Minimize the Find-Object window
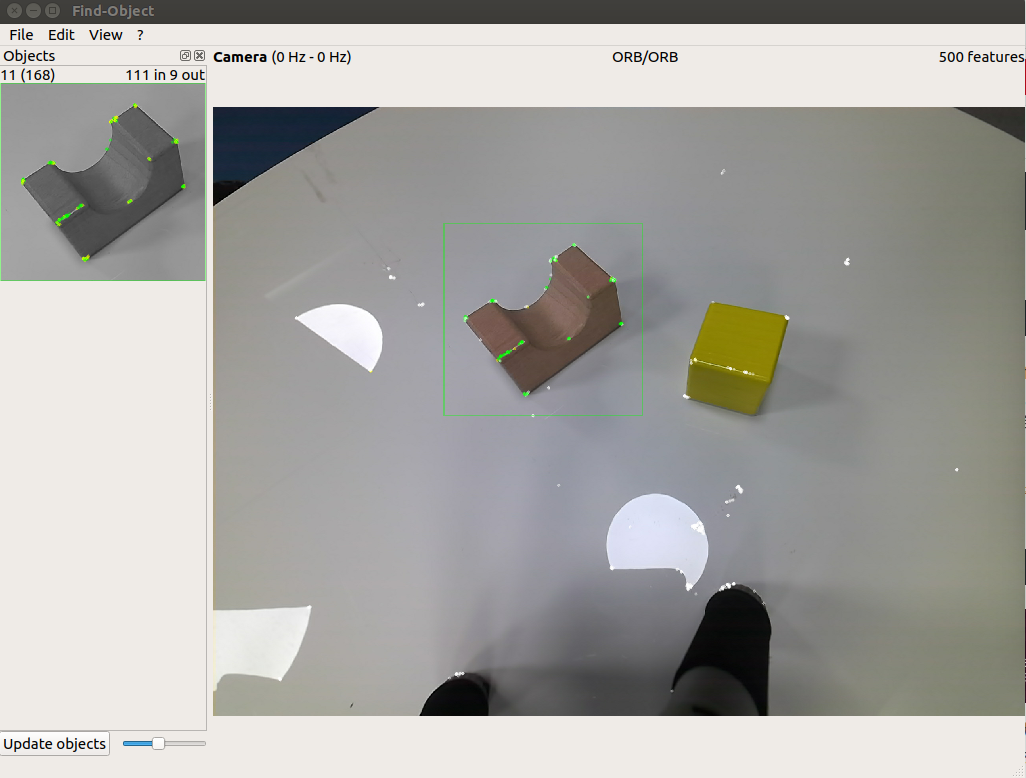 (x=33, y=10)
